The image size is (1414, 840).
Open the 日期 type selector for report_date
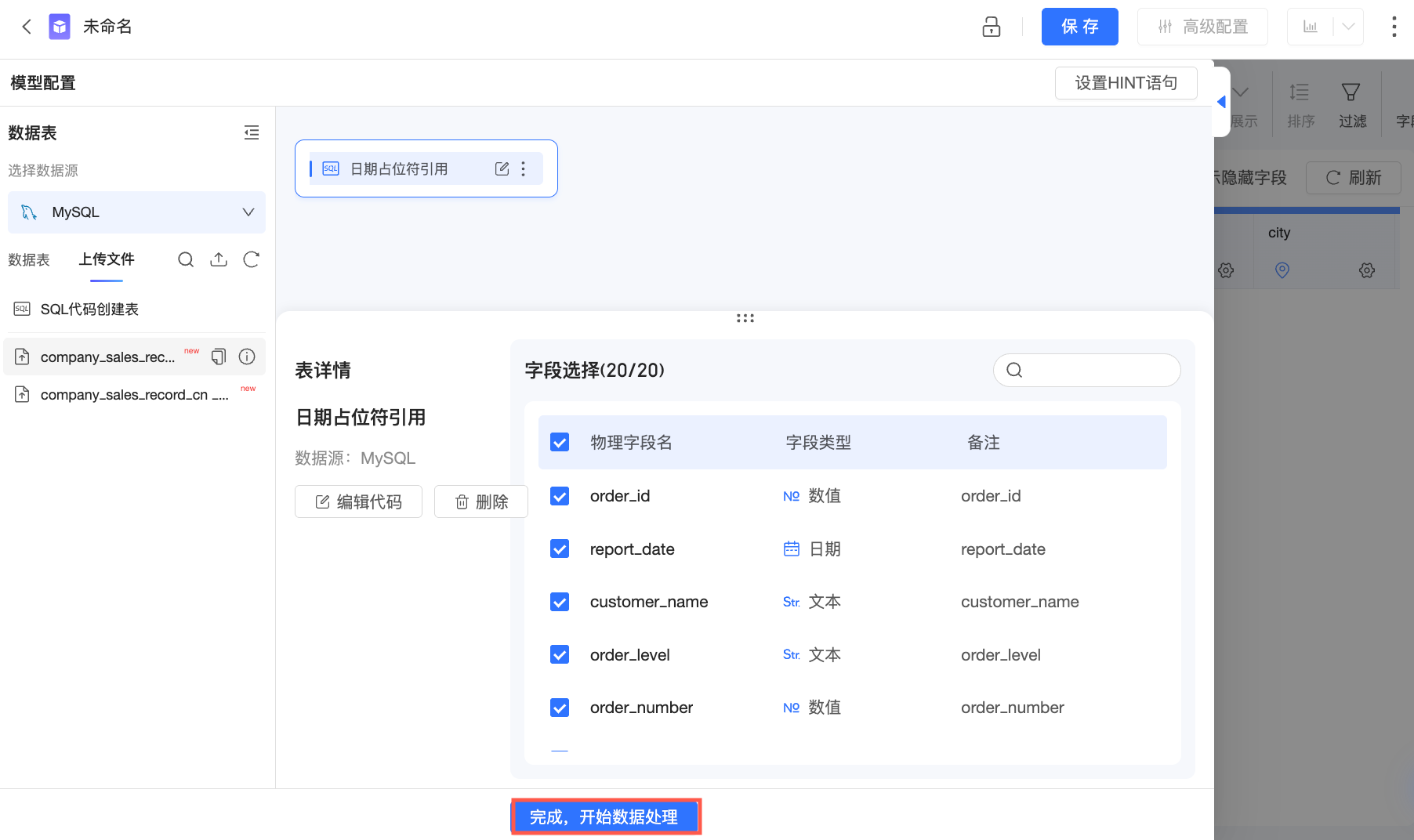coord(812,549)
